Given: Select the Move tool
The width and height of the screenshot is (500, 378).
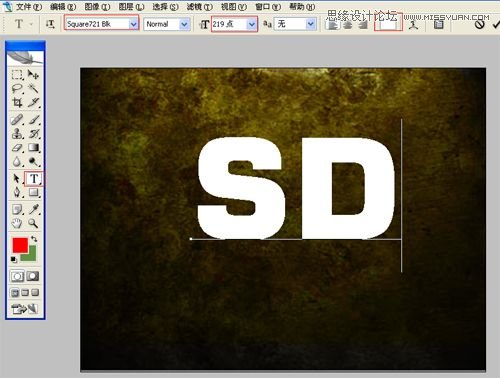Looking at the screenshot, I should click(33, 75).
